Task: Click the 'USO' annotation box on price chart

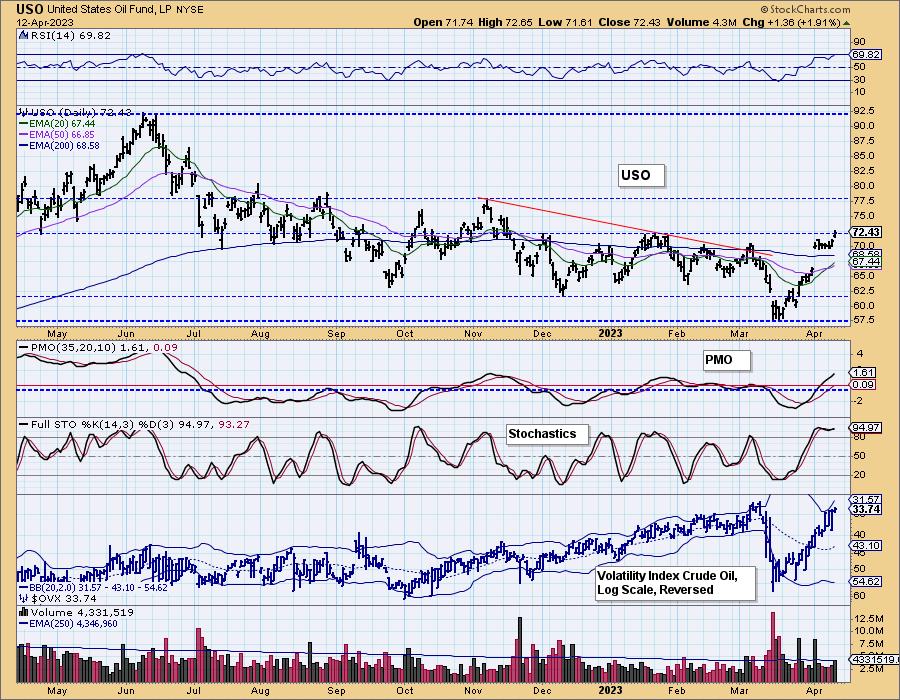Action: pos(641,176)
